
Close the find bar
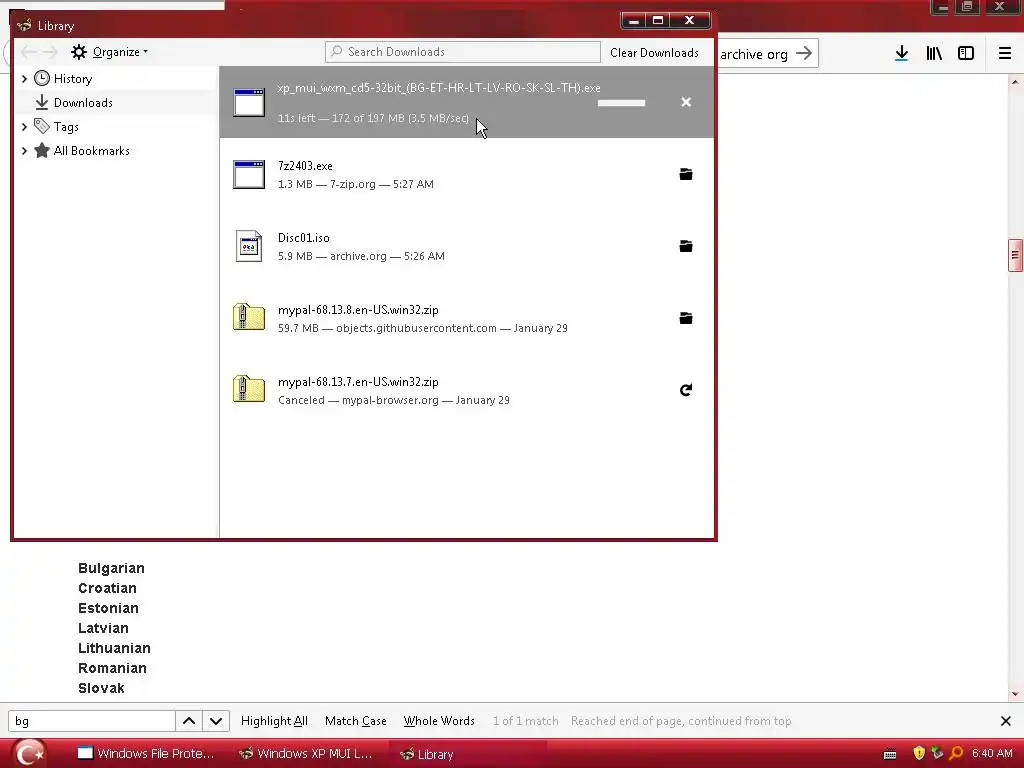pos(1006,721)
